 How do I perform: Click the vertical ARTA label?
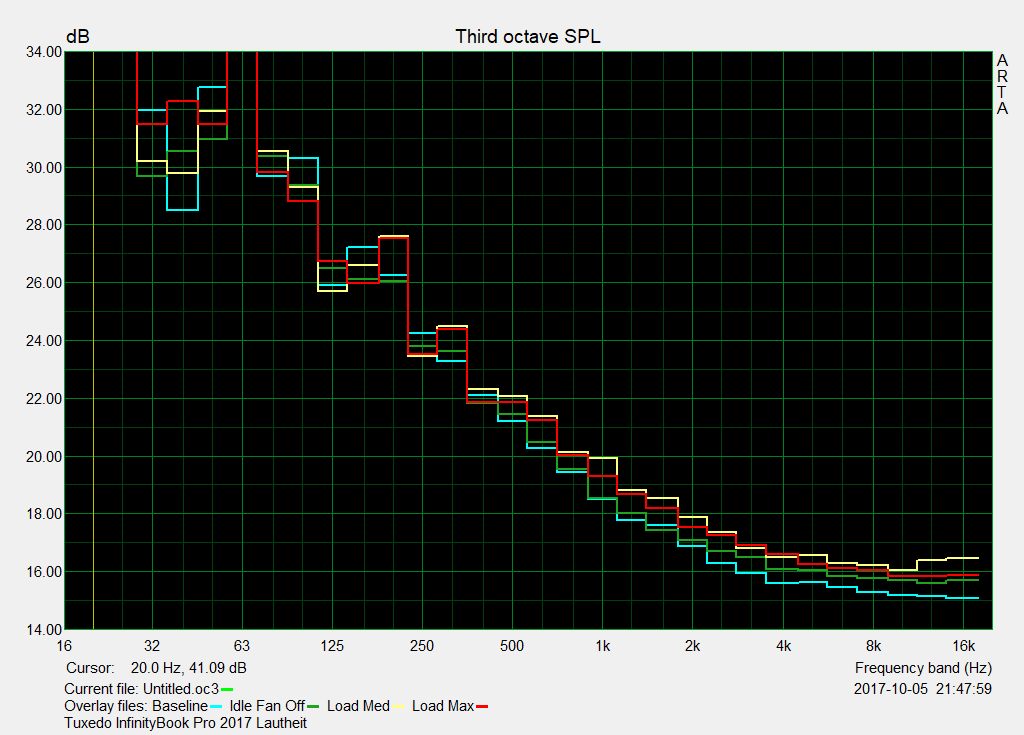(x=1002, y=85)
